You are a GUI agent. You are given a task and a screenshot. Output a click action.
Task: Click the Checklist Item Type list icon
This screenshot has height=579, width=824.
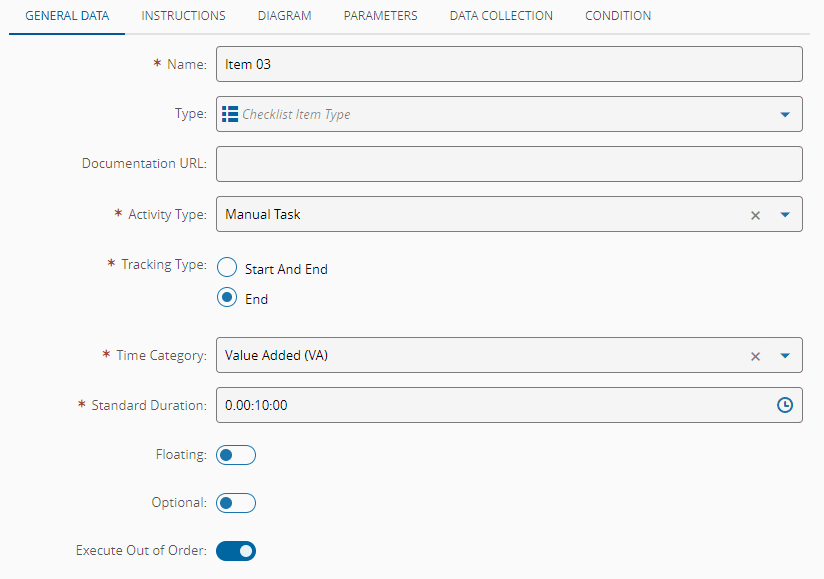[230, 114]
